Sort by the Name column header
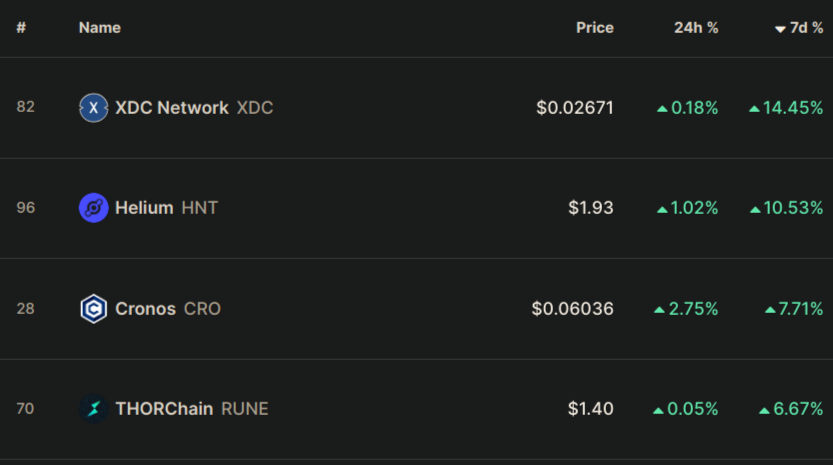The image size is (833, 465). coord(100,28)
